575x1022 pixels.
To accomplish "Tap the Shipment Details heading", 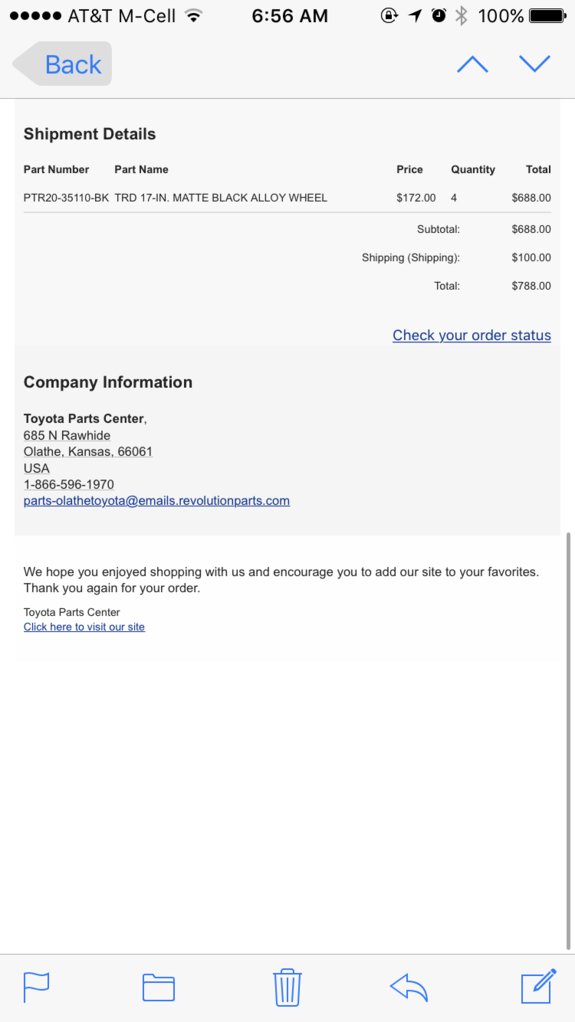I will [89, 134].
